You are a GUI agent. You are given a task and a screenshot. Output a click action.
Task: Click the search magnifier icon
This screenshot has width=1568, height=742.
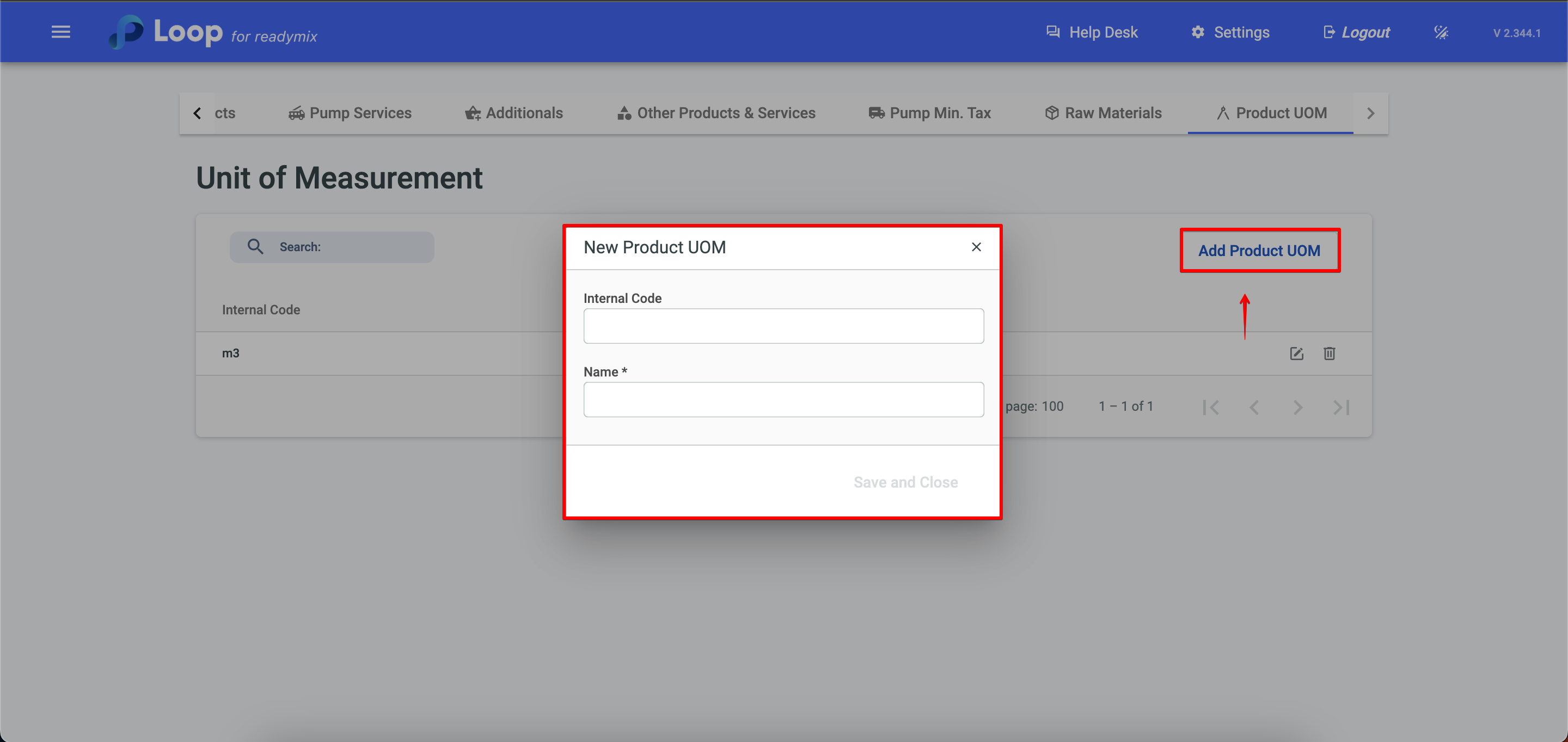(255, 247)
